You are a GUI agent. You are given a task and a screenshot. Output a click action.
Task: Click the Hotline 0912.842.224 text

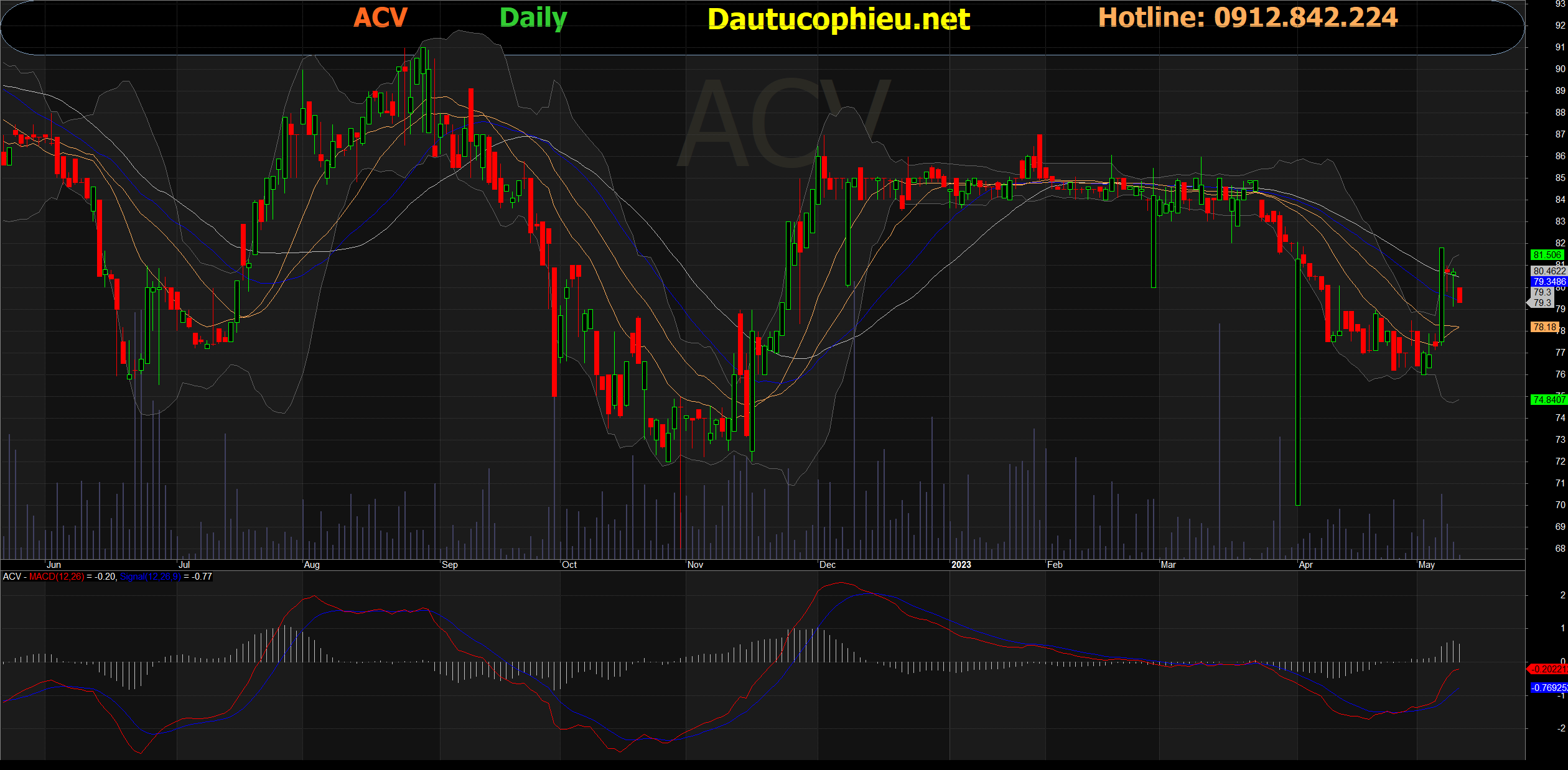click(1248, 17)
